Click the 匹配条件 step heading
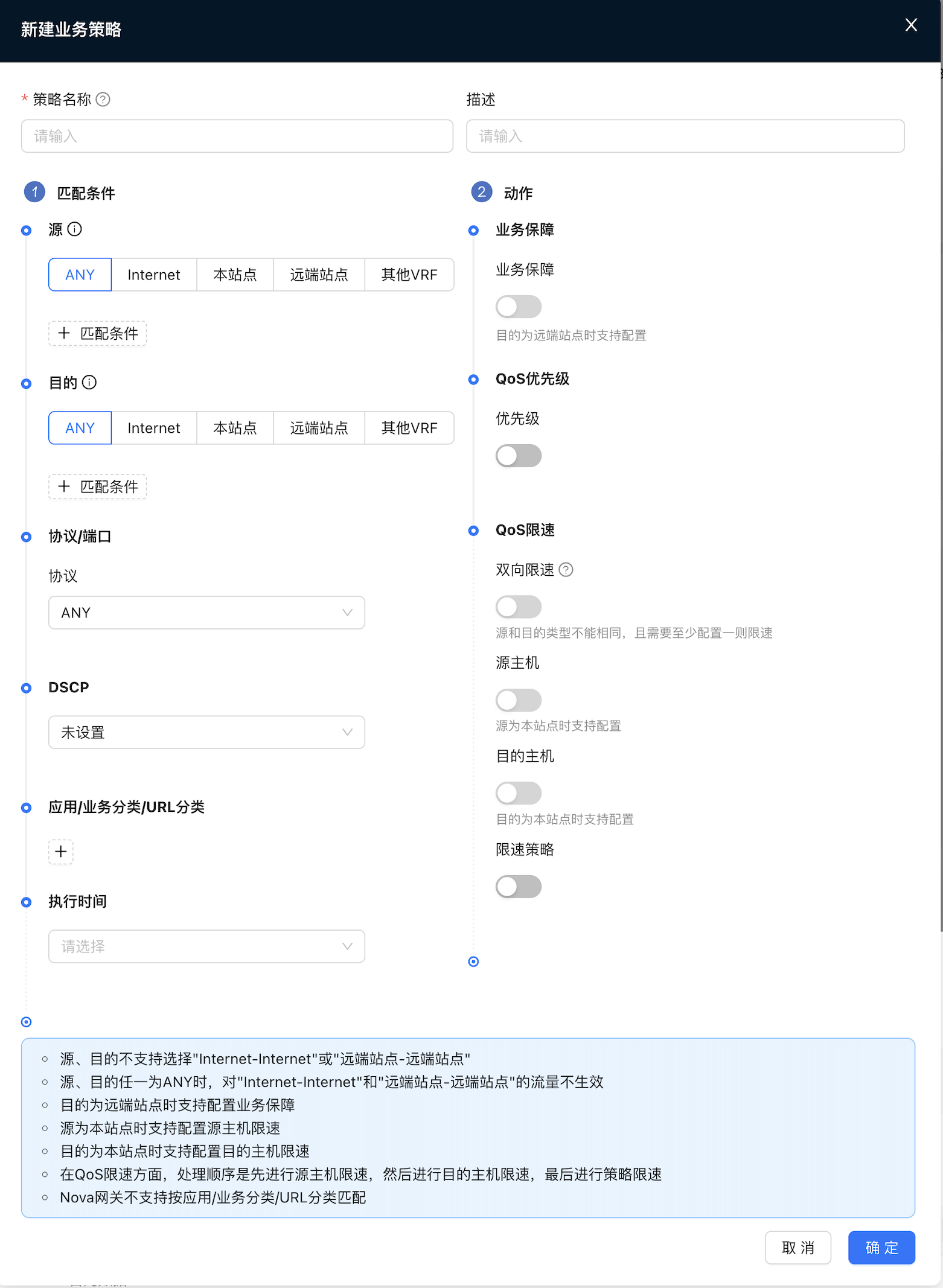Viewport: 943px width, 1288px height. pos(86,193)
